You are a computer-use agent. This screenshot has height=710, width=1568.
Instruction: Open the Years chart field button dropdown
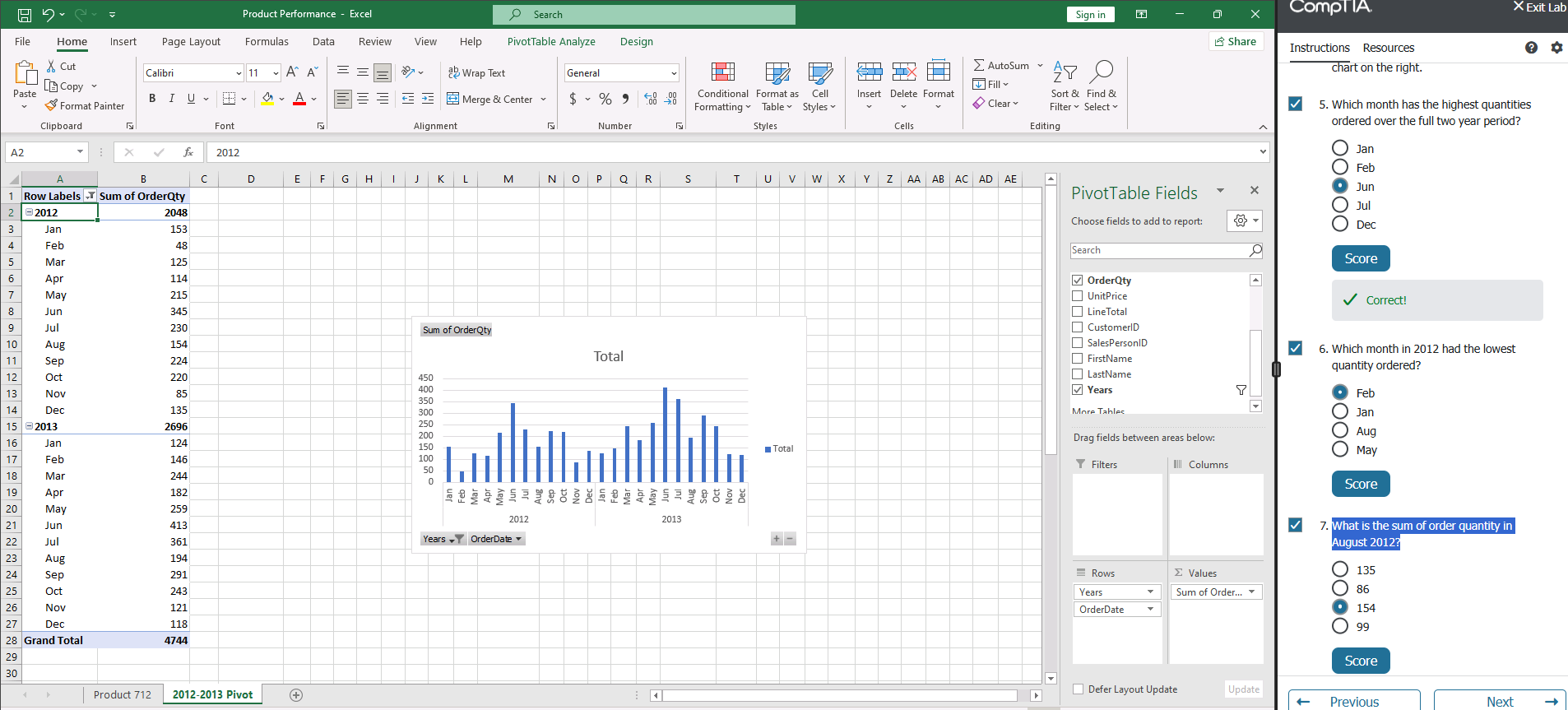coord(443,539)
